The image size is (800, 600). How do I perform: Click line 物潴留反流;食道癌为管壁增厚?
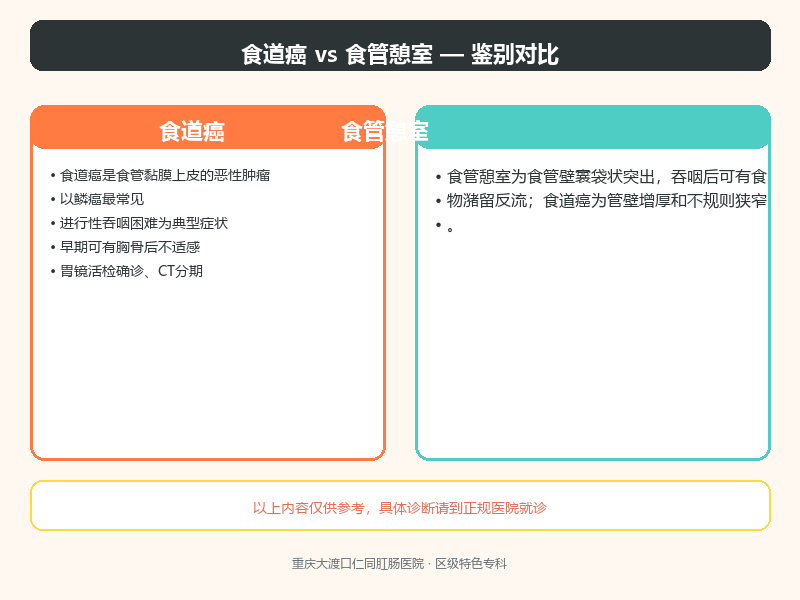point(607,201)
